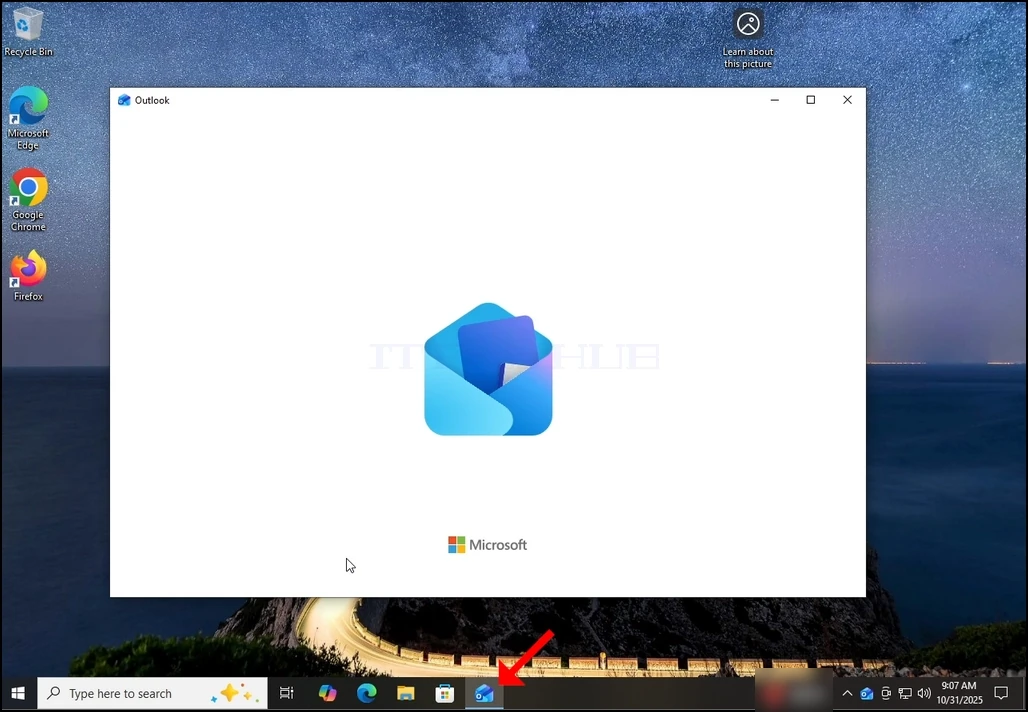Viewport: 1028px width, 712px height.
Task: Launch Copilot from the taskbar
Action: (x=327, y=693)
